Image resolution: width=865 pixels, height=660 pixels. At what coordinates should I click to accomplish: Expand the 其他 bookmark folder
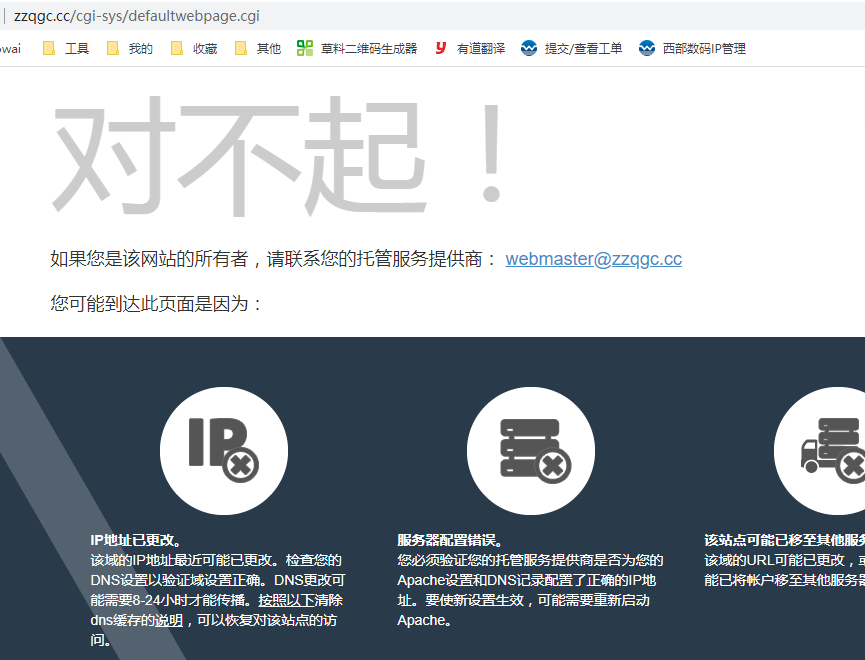pos(258,48)
